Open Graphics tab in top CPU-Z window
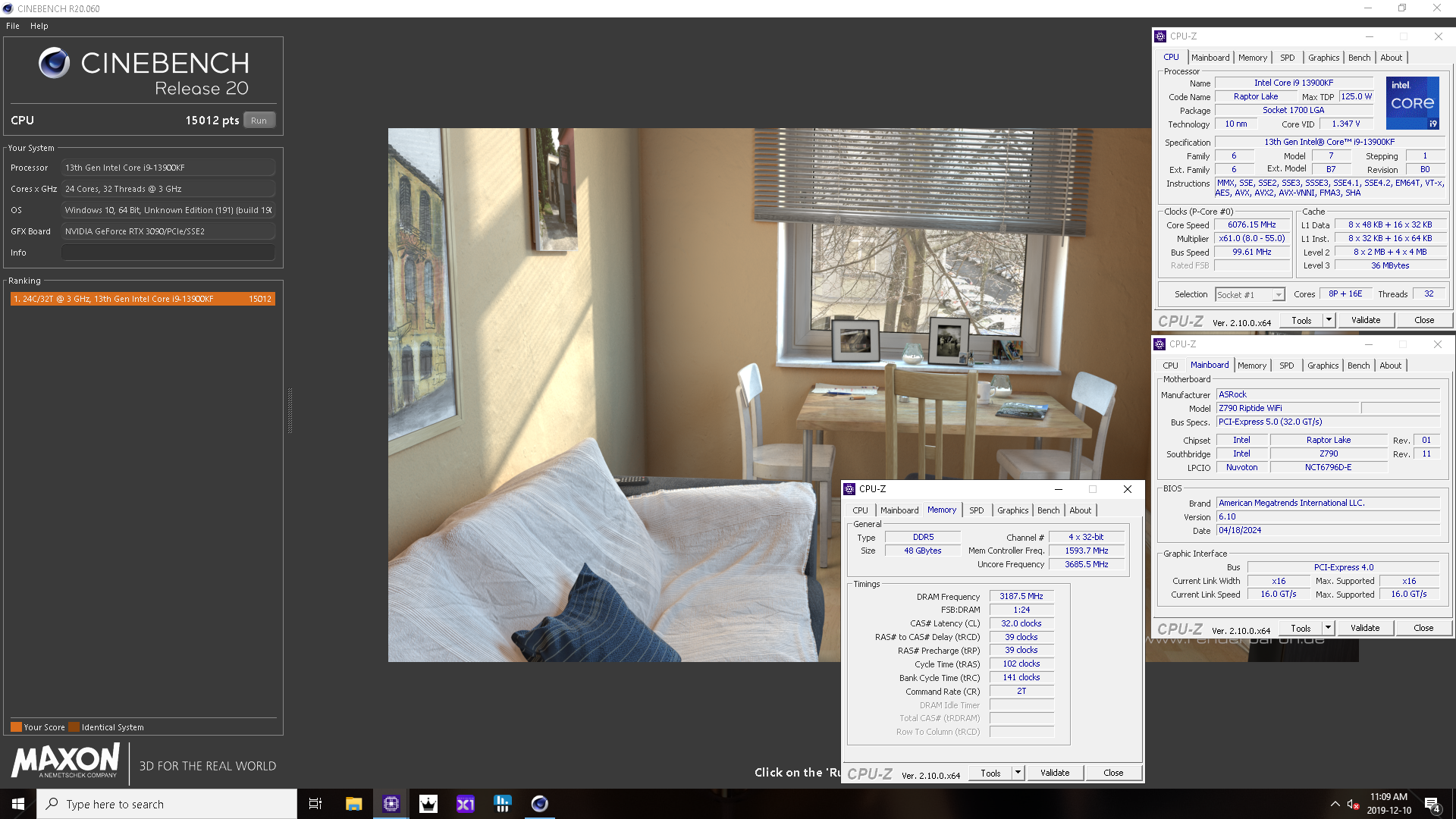This screenshot has width=1456, height=819. pos(1323,58)
